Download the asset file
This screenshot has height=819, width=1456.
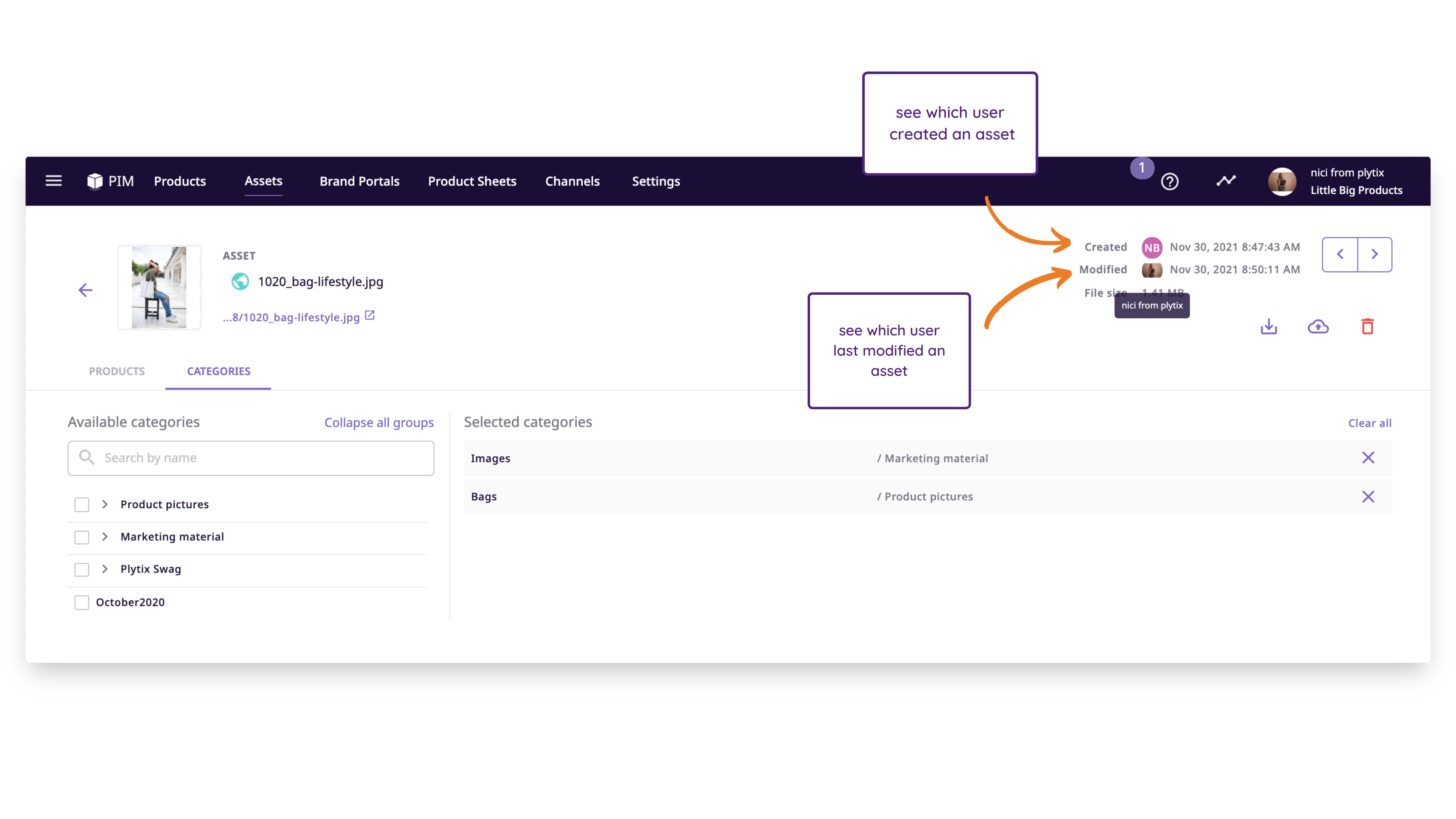click(x=1269, y=327)
